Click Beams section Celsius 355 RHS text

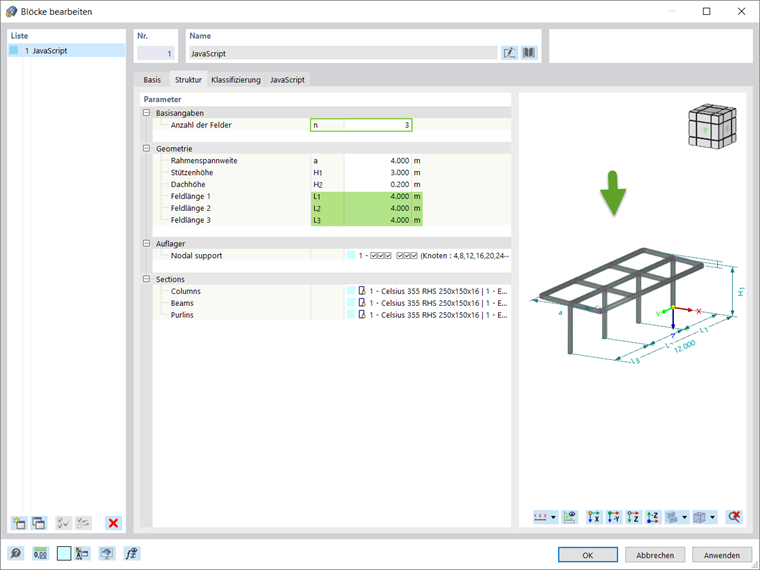(x=438, y=303)
